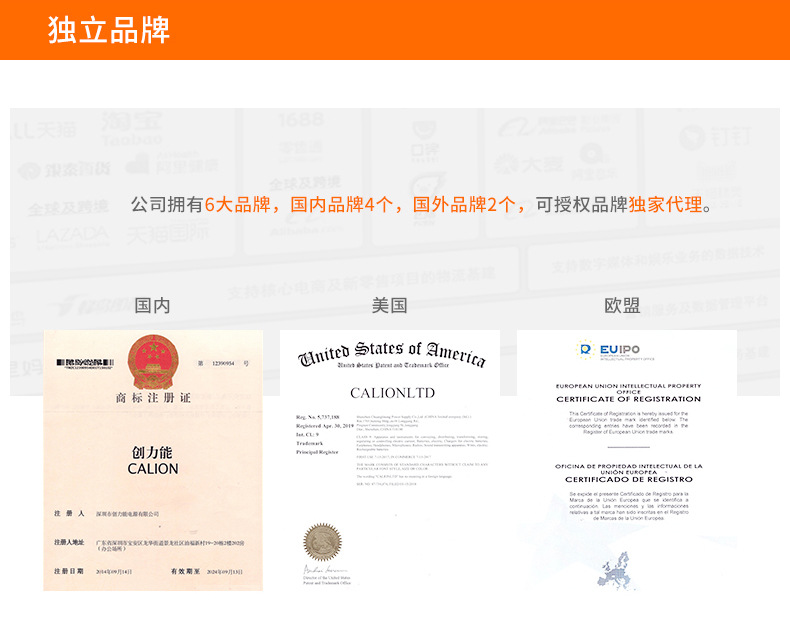
Task: Click the 独立品牌 header title
Action: coord(109,30)
